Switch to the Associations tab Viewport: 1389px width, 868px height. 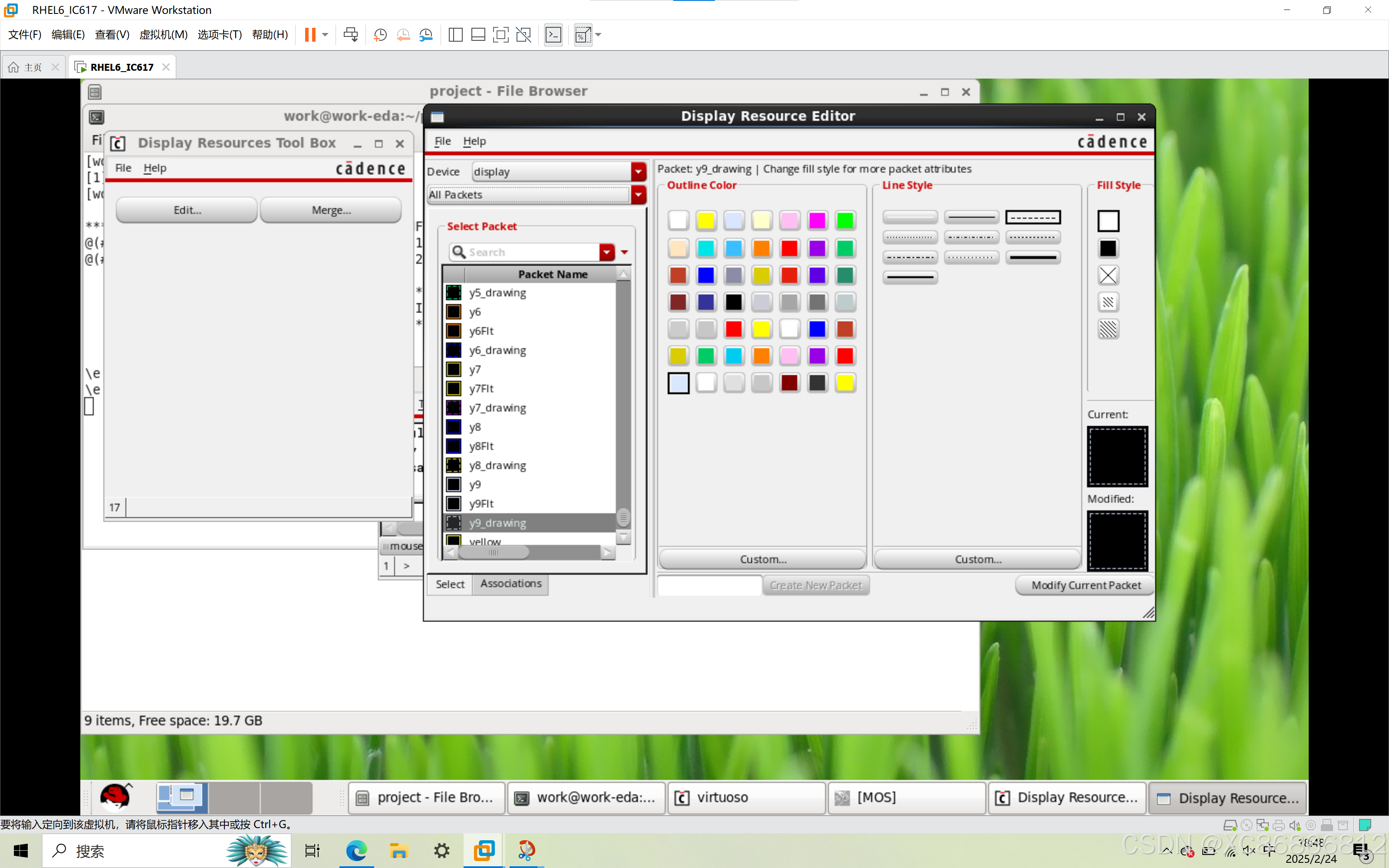tap(510, 584)
